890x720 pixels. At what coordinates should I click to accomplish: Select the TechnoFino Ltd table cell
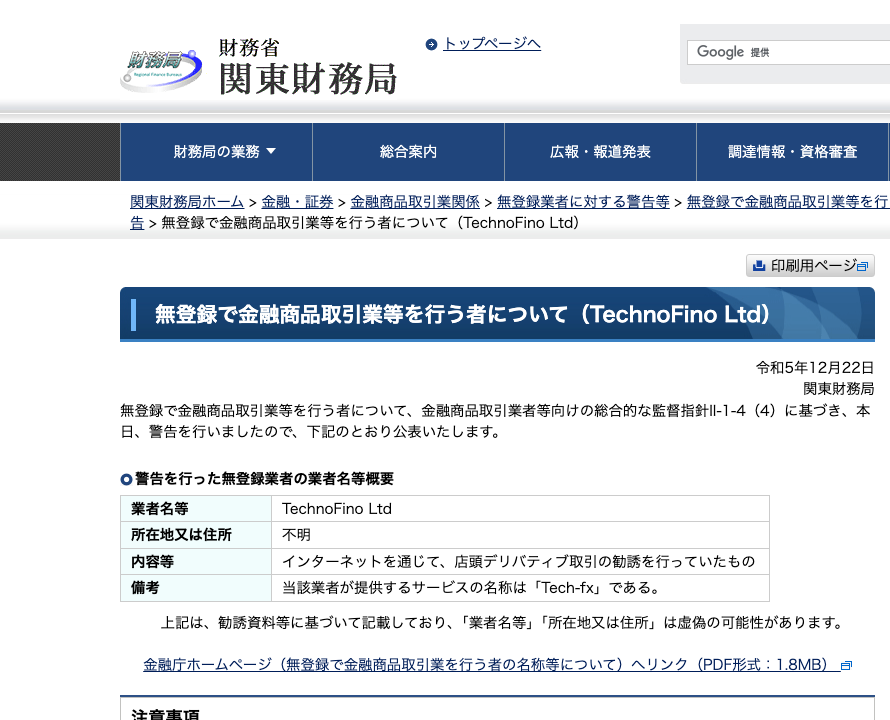click(520, 509)
